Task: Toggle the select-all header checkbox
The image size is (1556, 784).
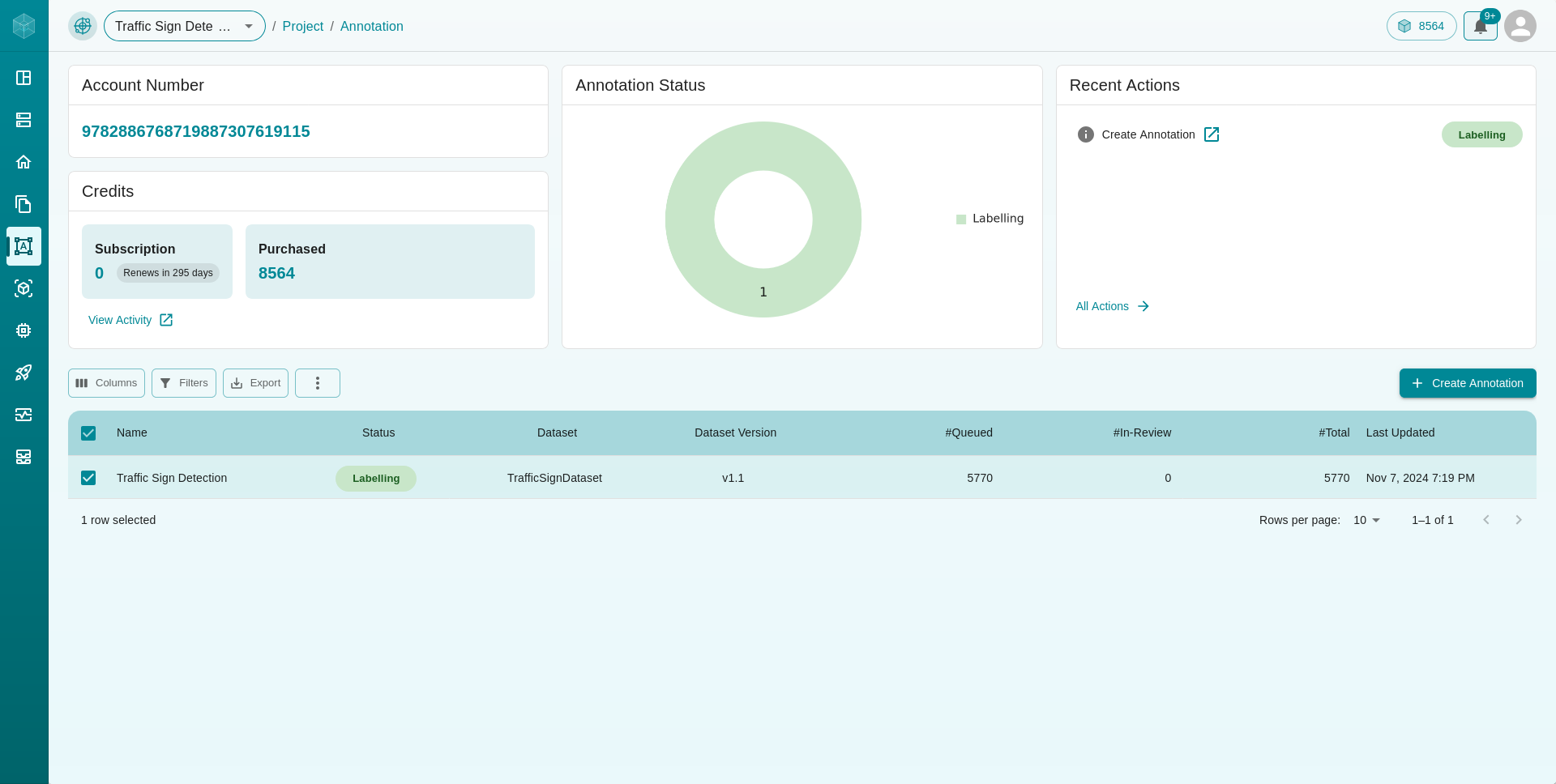Action: [x=88, y=433]
